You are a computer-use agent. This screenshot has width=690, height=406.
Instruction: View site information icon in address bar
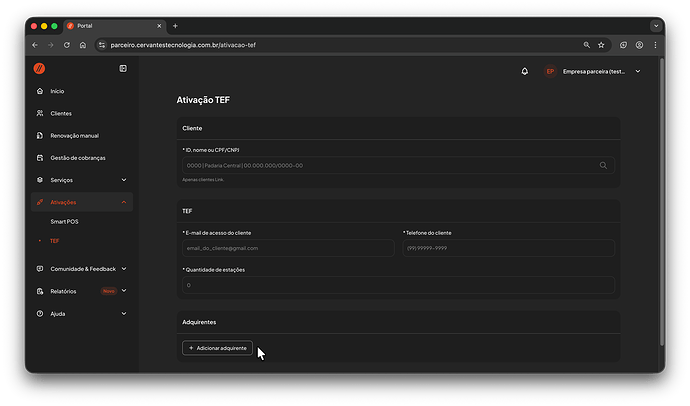[x=102, y=45]
